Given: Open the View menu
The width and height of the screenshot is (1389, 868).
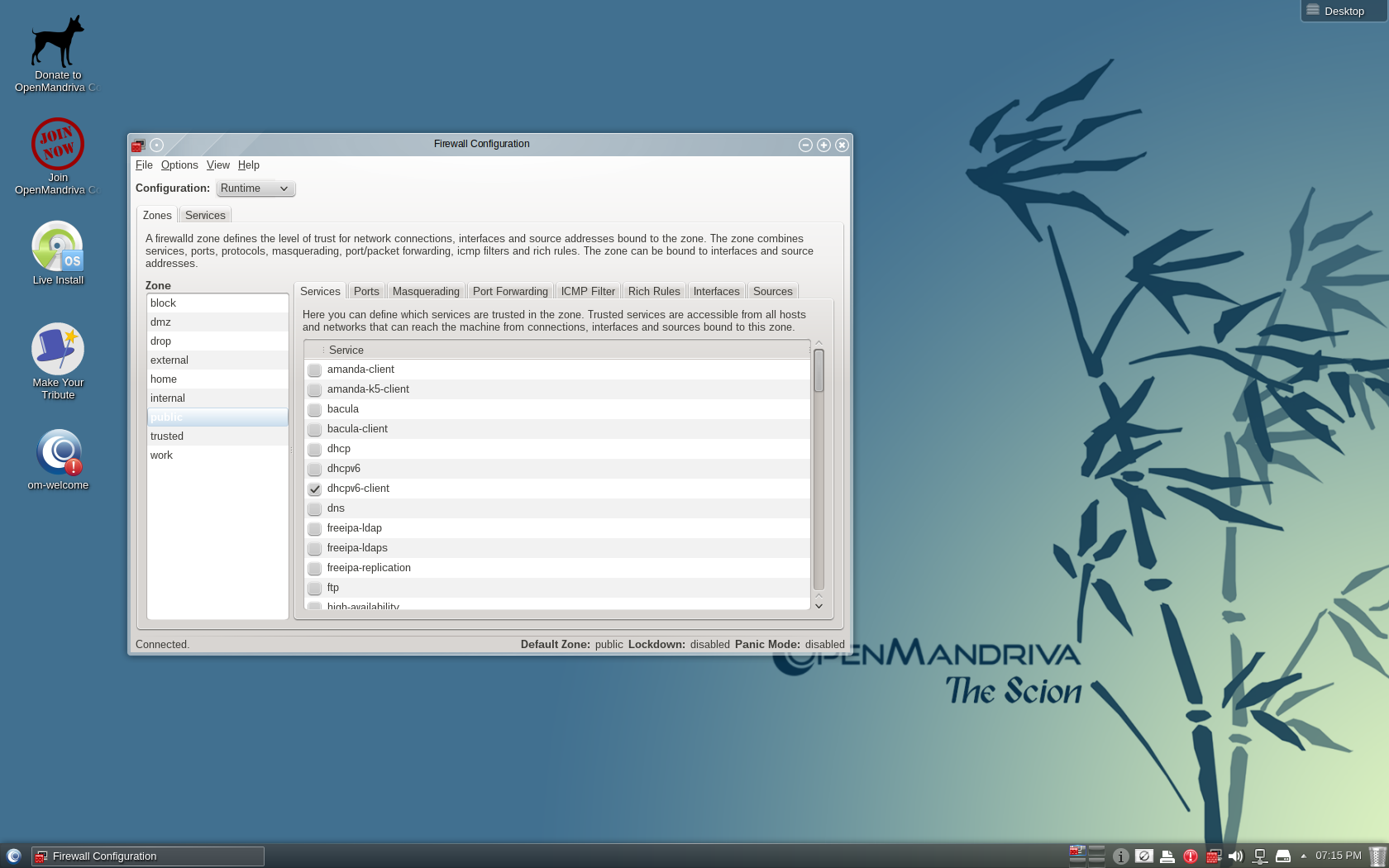Looking at the screenshot, I should (x=218, y=165).
